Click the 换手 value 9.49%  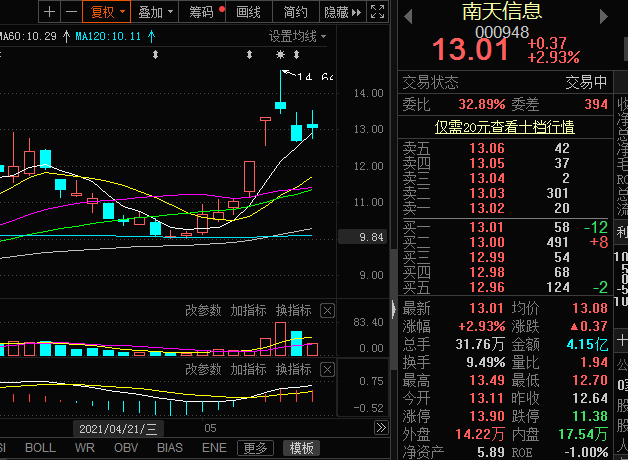click(485, 362)
